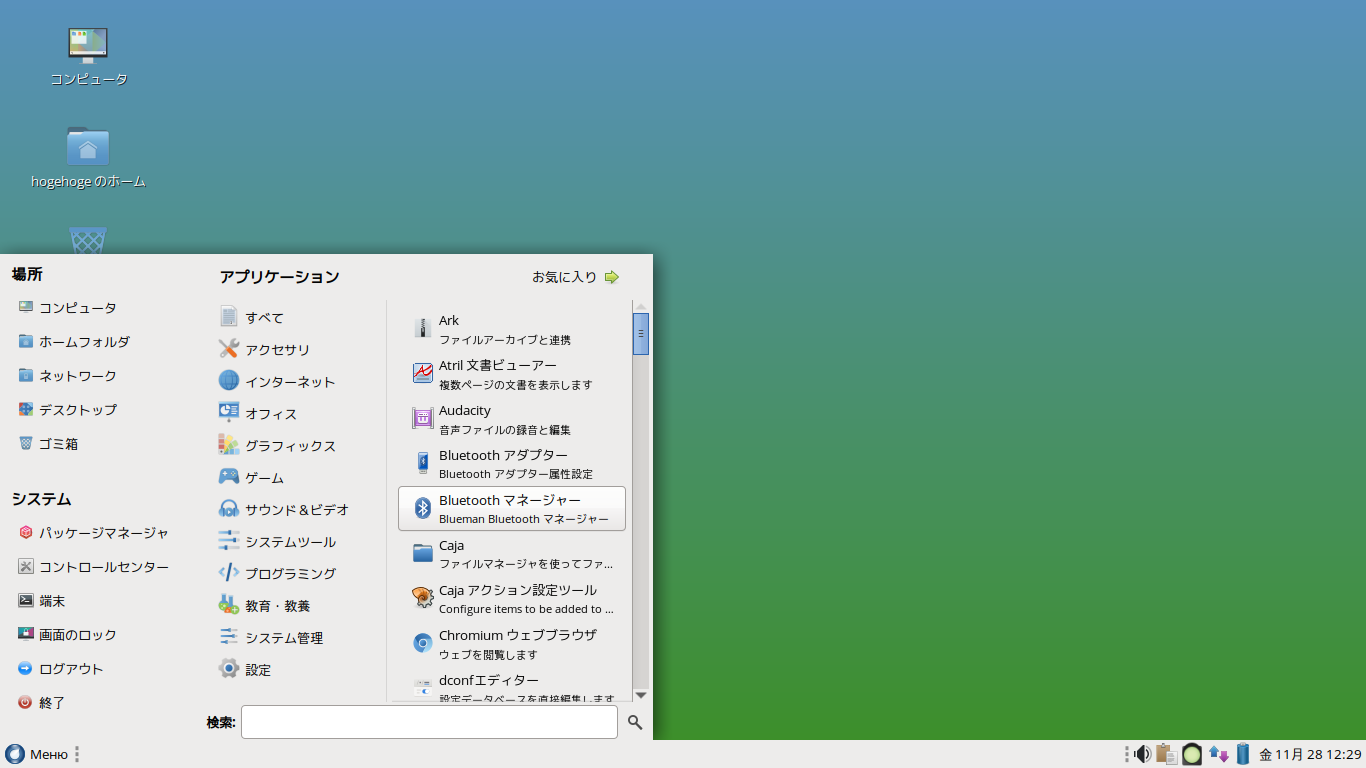Launch 端末 terminal
1366x768 pixels.
click(41, 601)
